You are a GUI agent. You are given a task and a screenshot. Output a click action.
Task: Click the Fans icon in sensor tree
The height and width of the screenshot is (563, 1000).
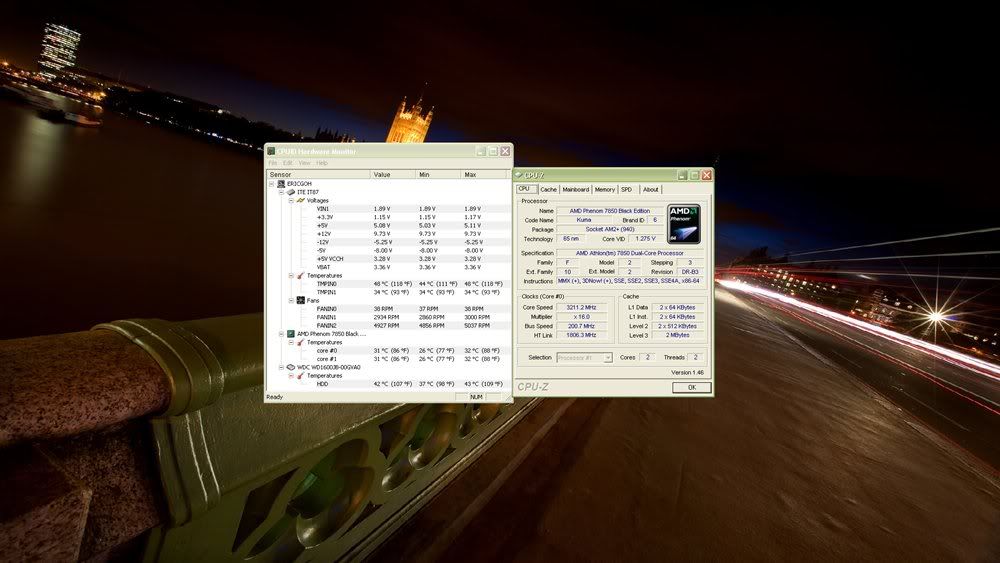pyautogui.click(x=299, y=300)
